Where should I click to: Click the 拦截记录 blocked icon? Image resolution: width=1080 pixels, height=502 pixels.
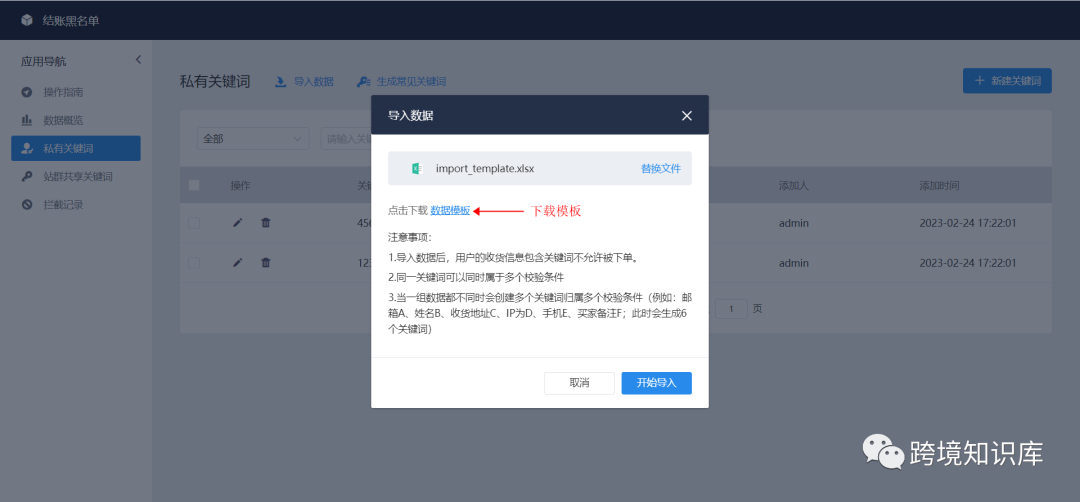pos(27,205)
